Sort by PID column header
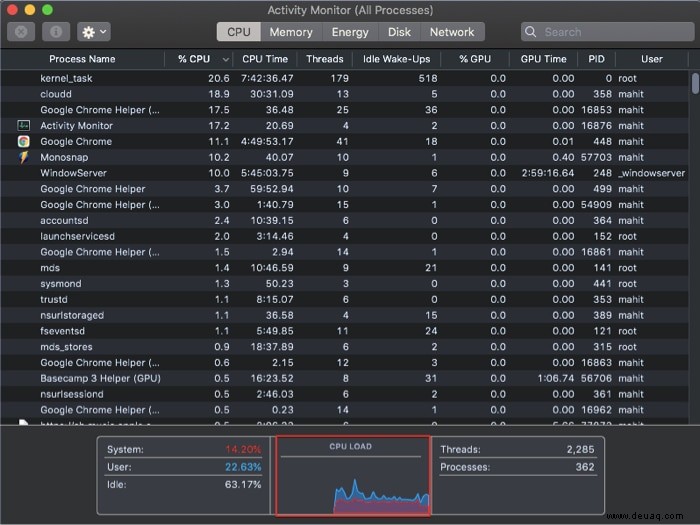Screen dimensions: 700x525 tap(596, 59)
